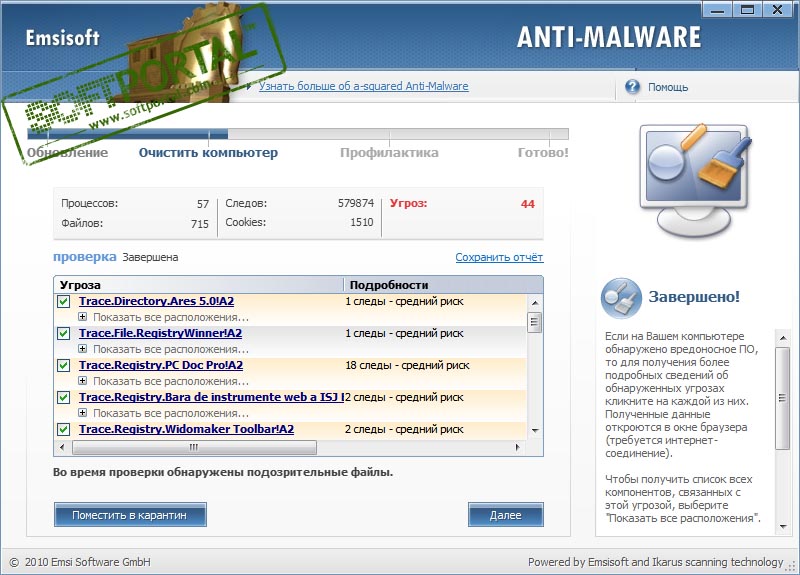Click threat list scroll right arrow

pyautogui.click(x=518, y=447)
